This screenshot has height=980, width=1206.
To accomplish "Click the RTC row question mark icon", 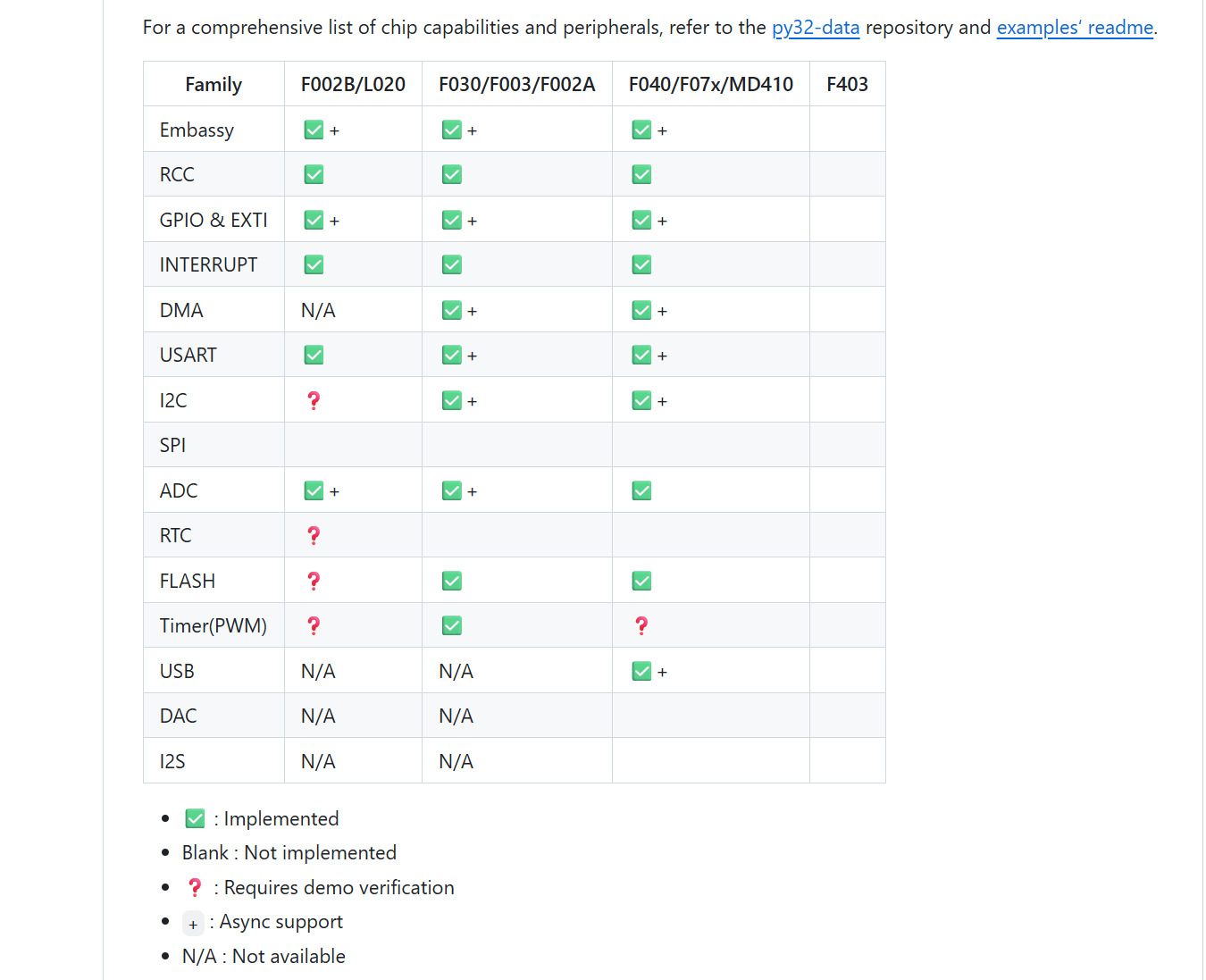I will (314, 535).
